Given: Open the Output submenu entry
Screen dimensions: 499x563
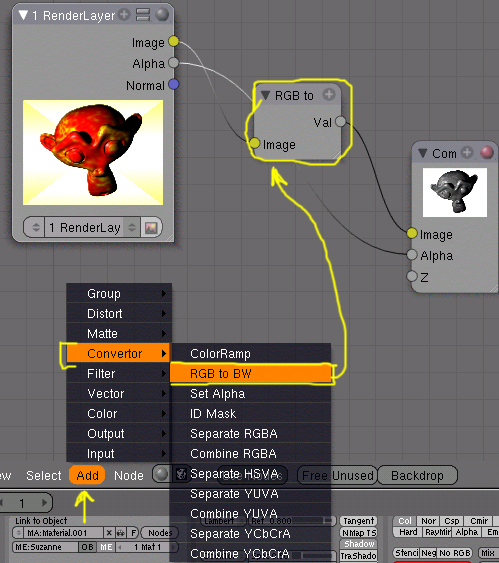Looking at the screenshot, I should coord(119,433).
